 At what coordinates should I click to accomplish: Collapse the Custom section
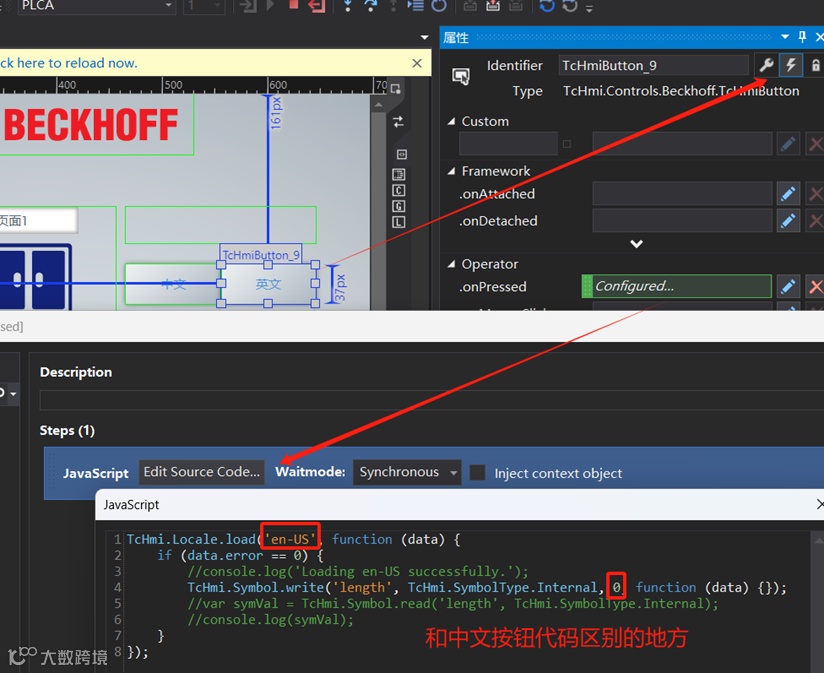pyautogui.click(x=451, y=121)
